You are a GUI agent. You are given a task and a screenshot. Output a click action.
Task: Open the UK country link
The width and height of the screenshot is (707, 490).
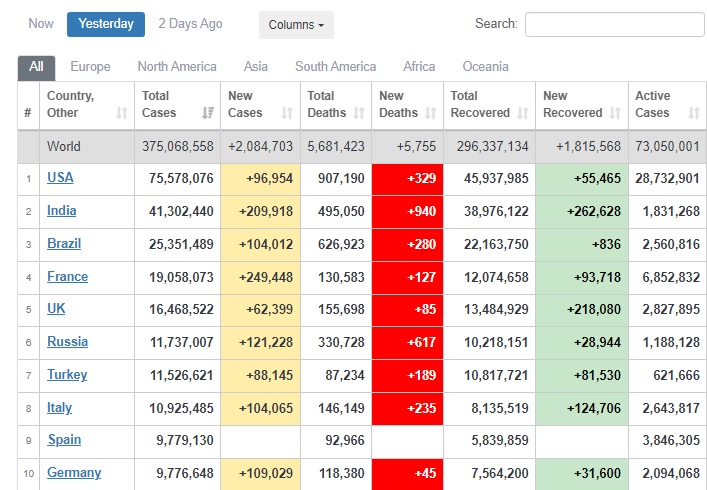click(56, 309)
